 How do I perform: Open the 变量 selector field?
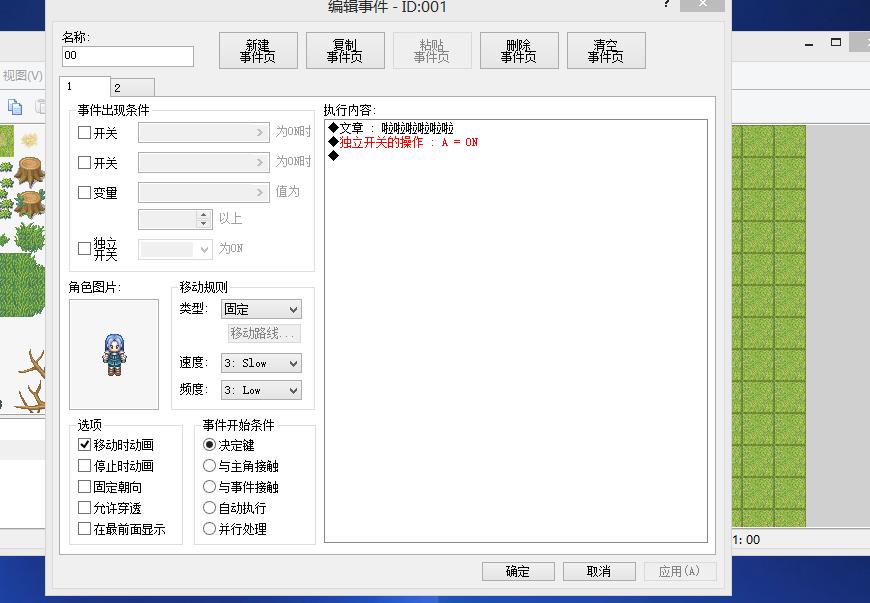[x=204, y=192]
